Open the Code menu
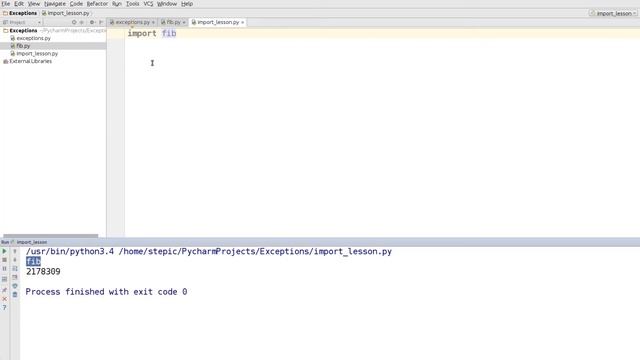This screenshot has width=640, height=360. tap(76, 4)
